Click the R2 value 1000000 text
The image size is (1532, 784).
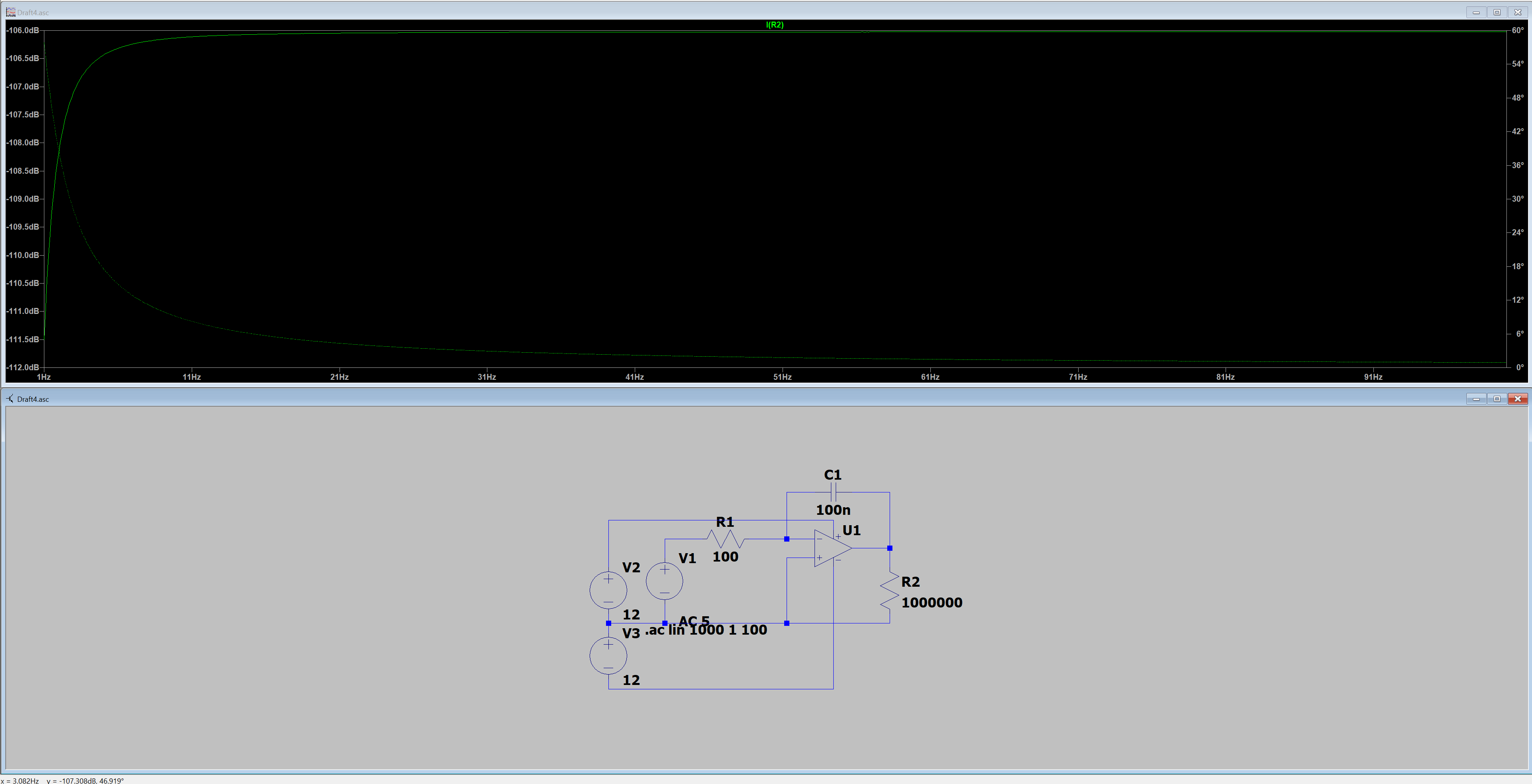tap(931, 603)
